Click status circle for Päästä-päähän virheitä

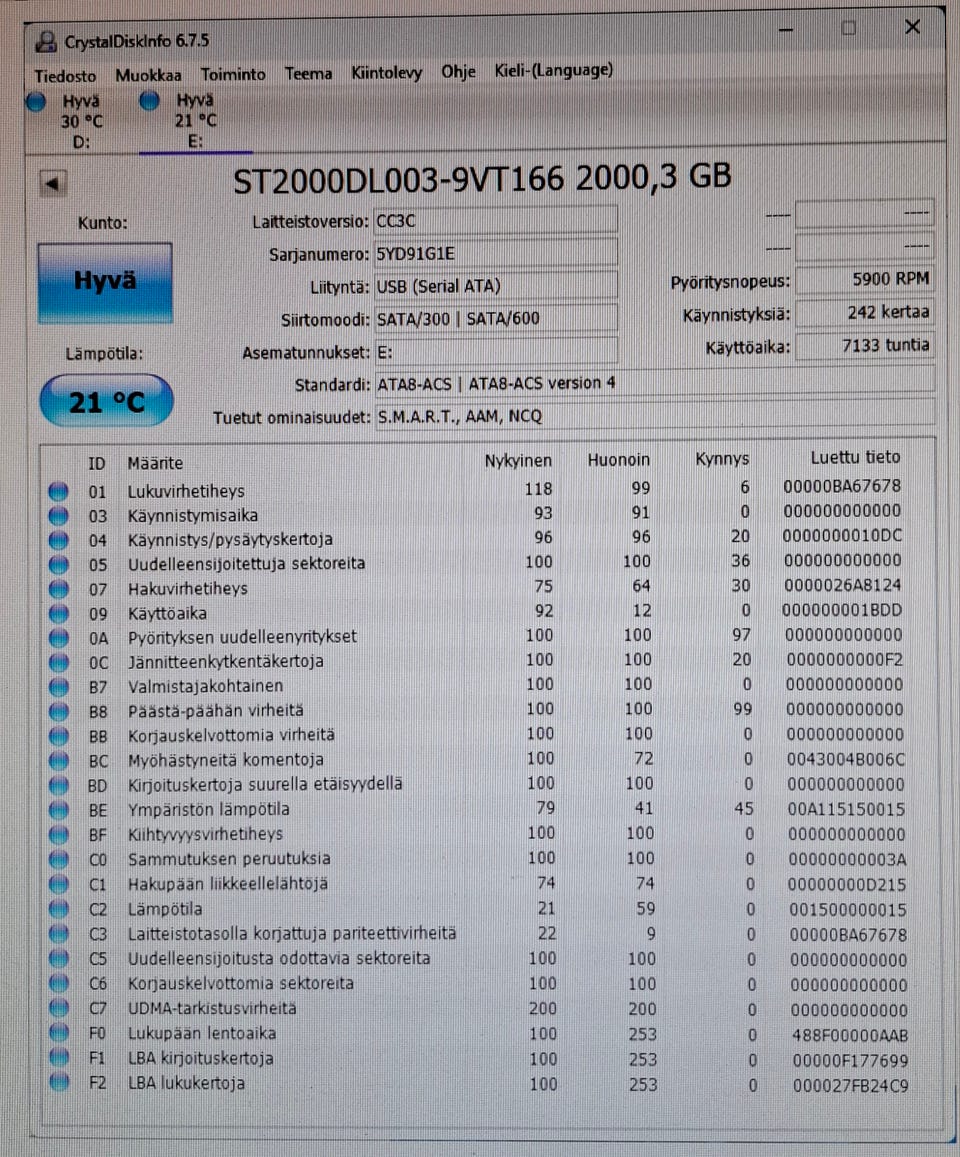pyautogui.click(x=58, y=711)
